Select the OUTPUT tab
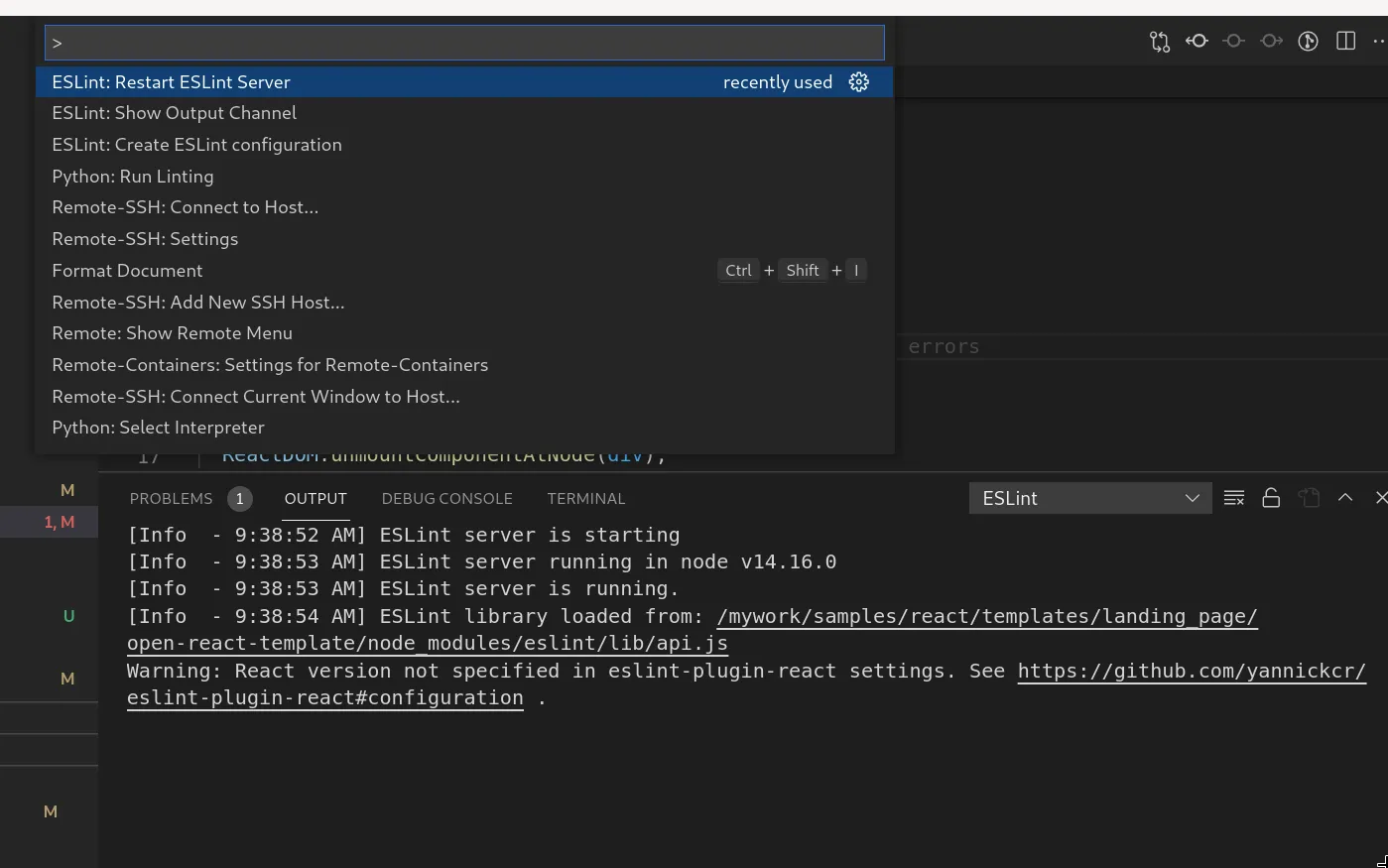Screen dimensions: 1388x868 click(x=315, y=499)
